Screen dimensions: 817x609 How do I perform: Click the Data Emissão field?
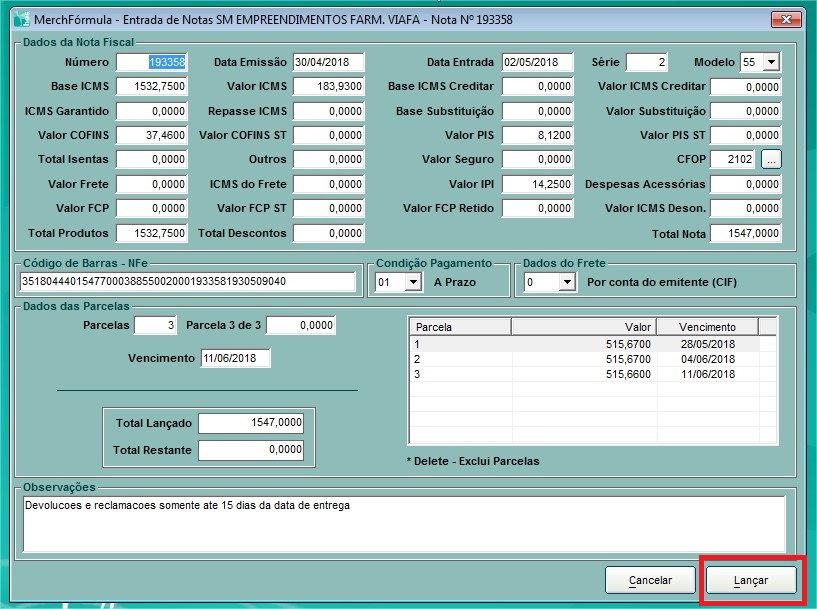tap(328, 62)
